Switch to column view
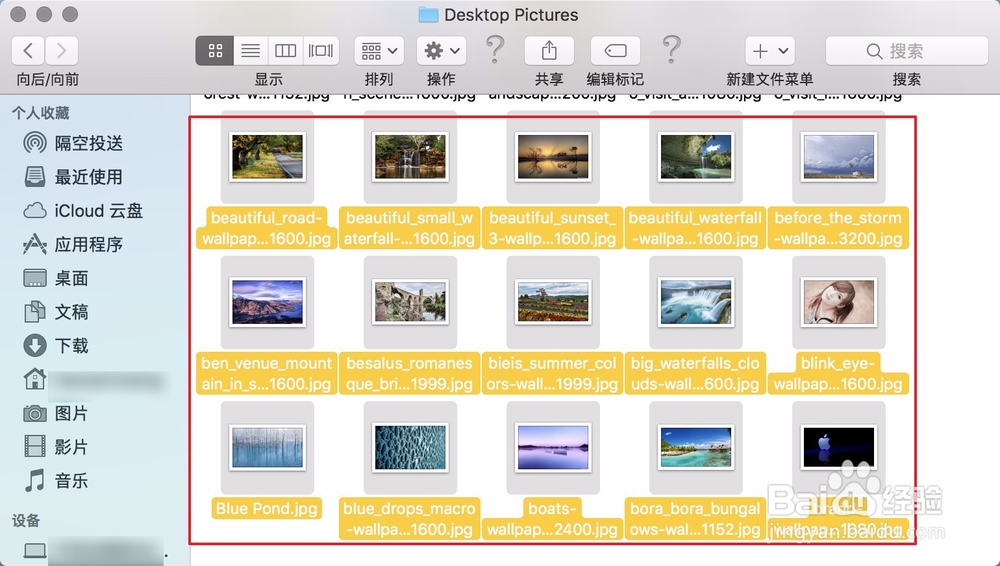 pos(285,50)
